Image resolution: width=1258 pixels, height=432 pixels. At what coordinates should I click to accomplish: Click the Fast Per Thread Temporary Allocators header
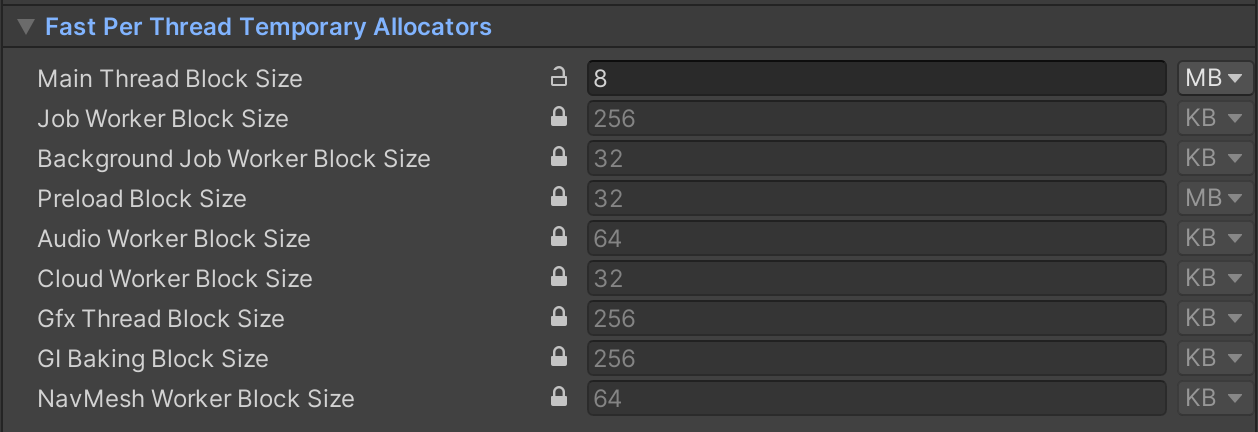[x=268, y=27]
